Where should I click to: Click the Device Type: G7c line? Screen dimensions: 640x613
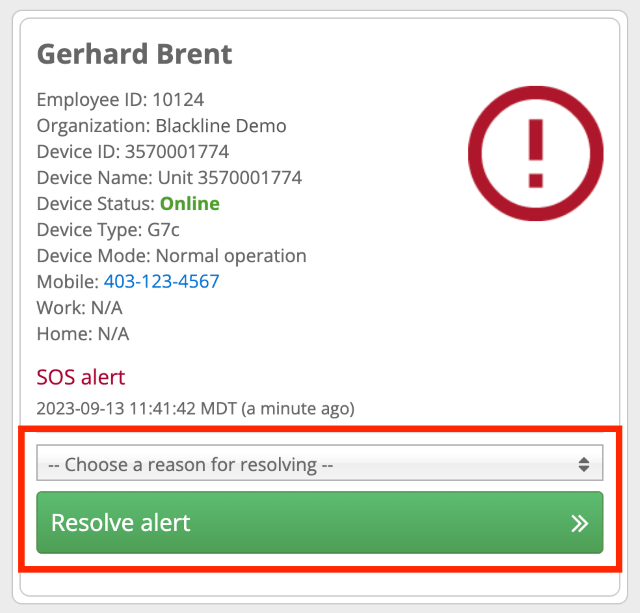(108, 230)
